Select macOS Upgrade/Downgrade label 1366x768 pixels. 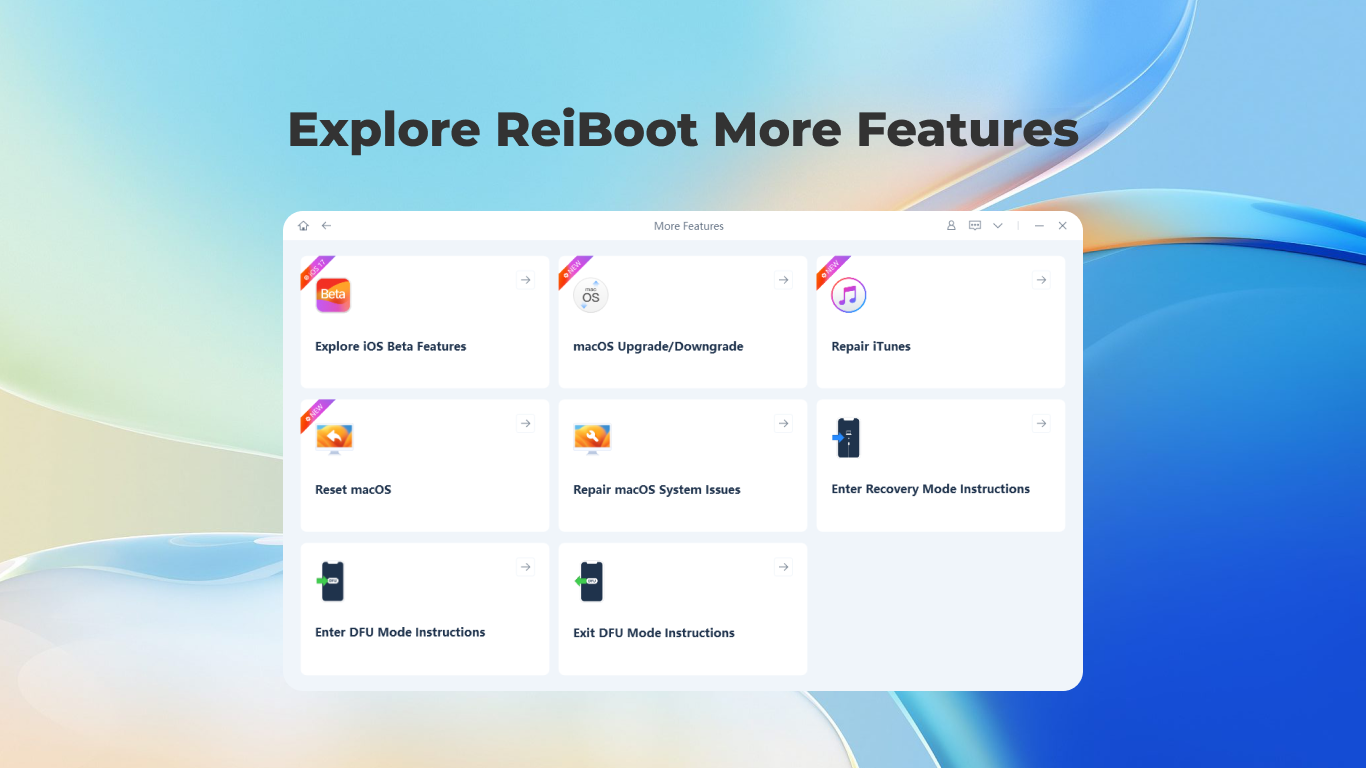click(658, 347)
